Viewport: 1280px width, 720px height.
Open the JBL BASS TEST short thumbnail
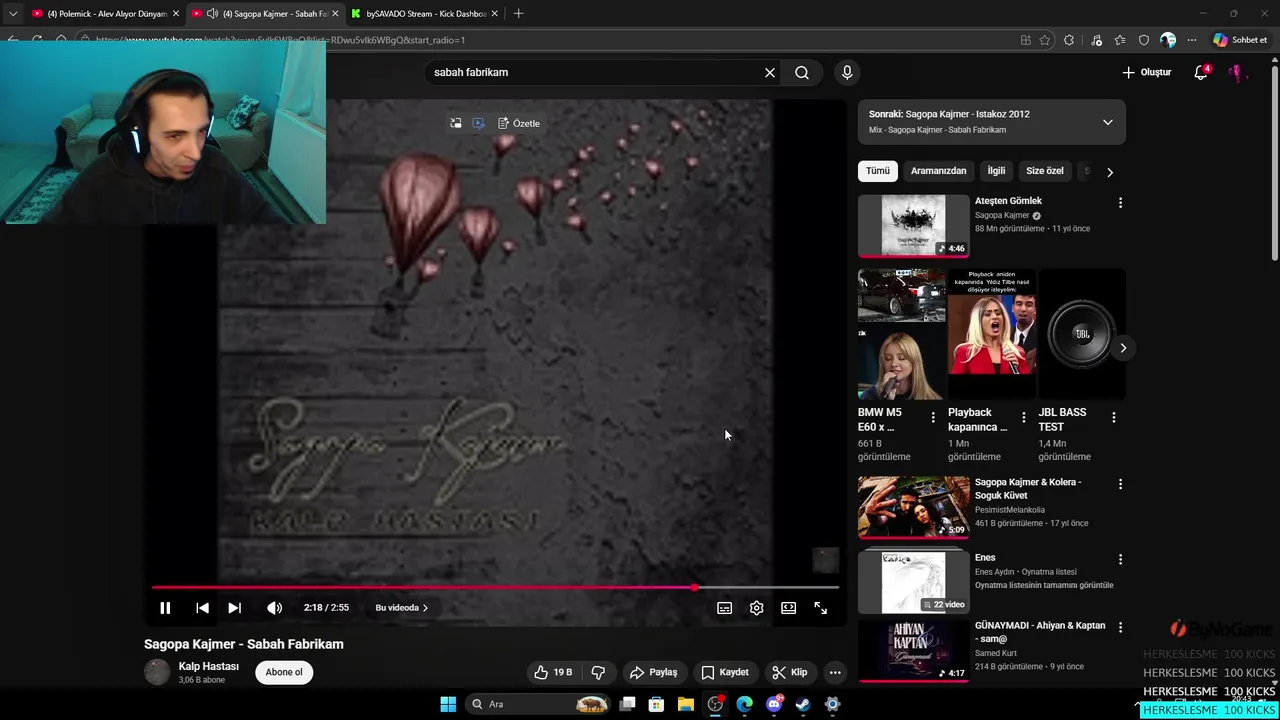[1082, 334]
